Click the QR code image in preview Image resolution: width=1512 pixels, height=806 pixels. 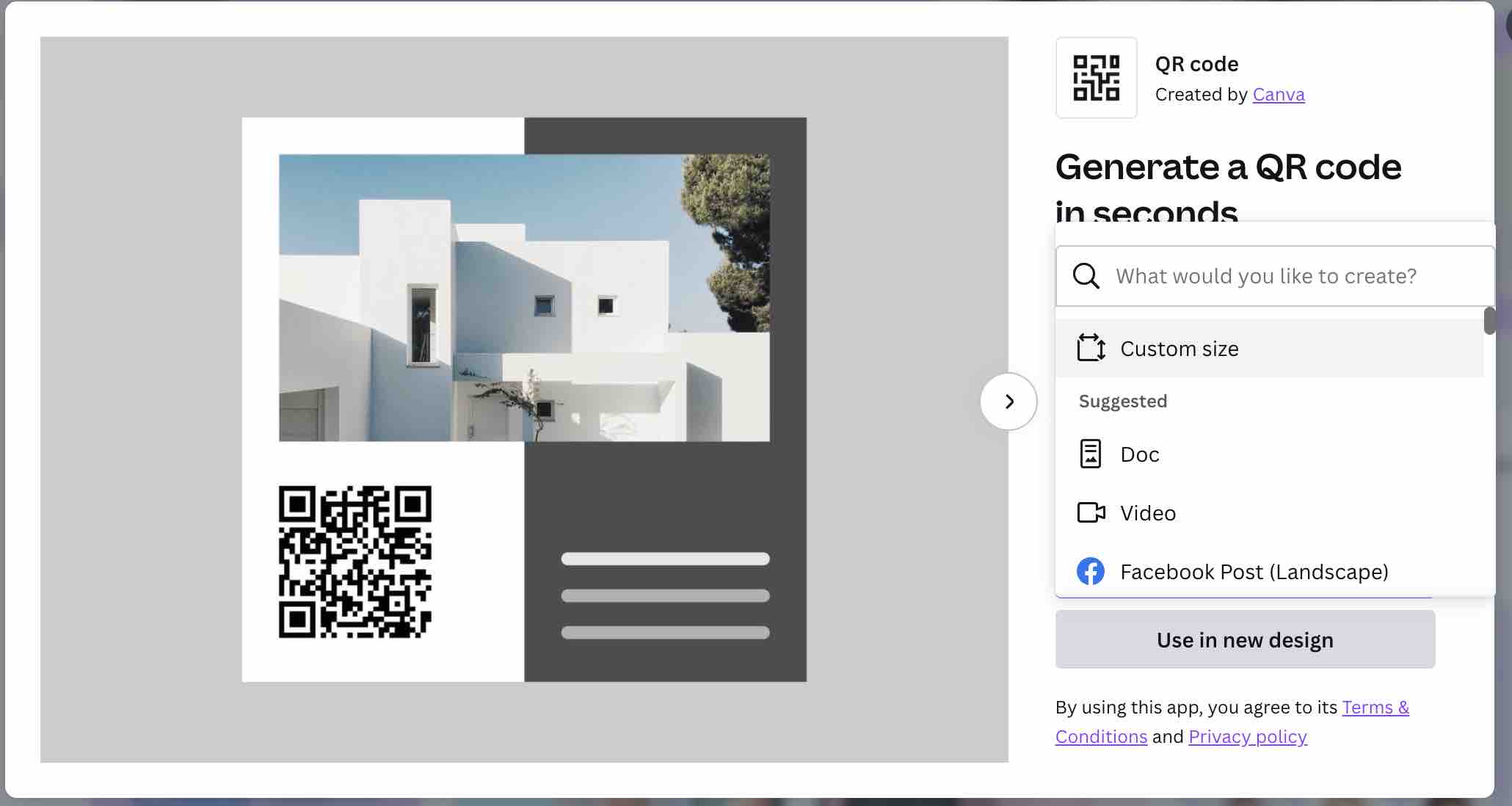pyautogui.click(x=355, y=562)
